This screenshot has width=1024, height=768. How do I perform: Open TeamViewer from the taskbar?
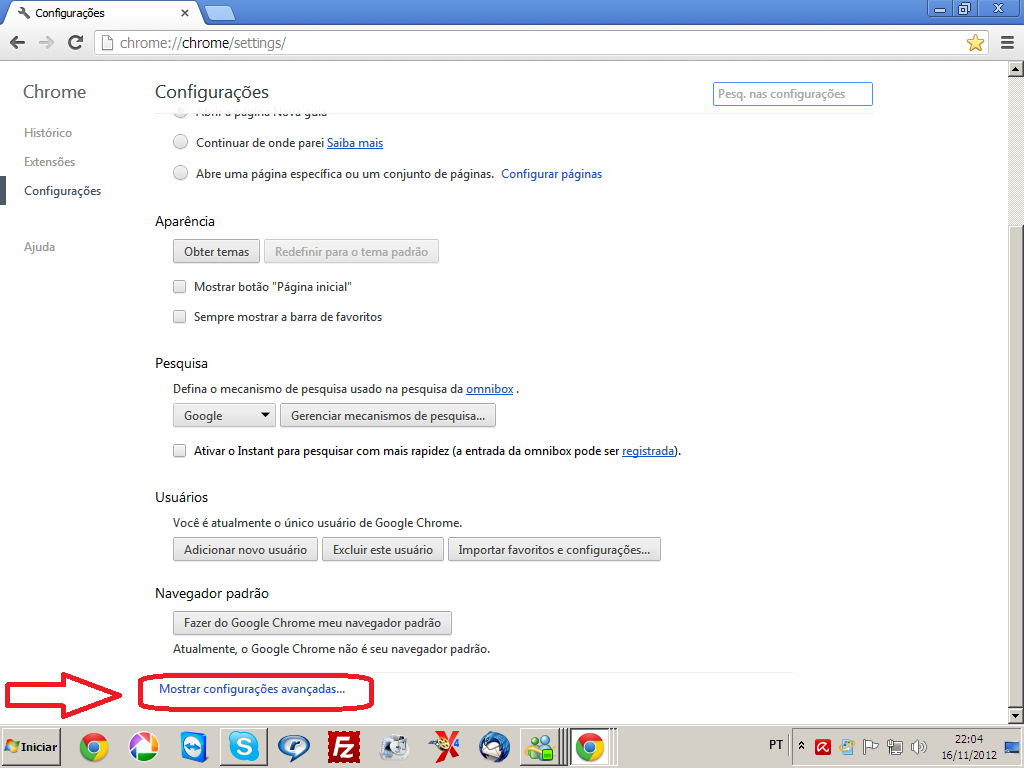(x=193, y=746)
